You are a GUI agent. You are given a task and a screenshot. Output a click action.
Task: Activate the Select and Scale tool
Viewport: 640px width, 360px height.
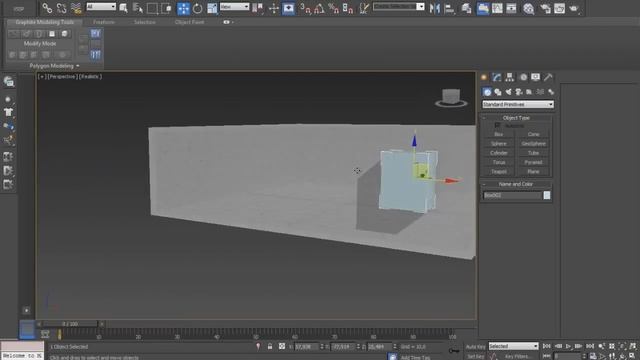coord(212,8)
